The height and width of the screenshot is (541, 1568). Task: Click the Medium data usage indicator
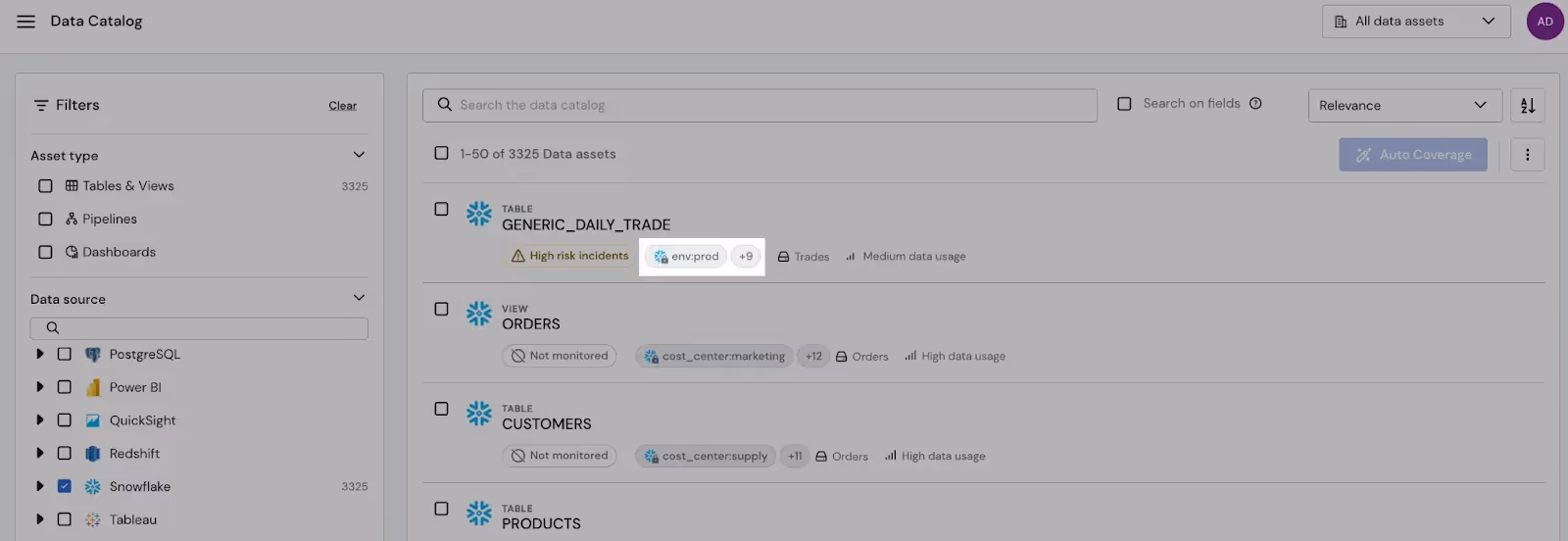pyautogui.click(x=906, y=257)
